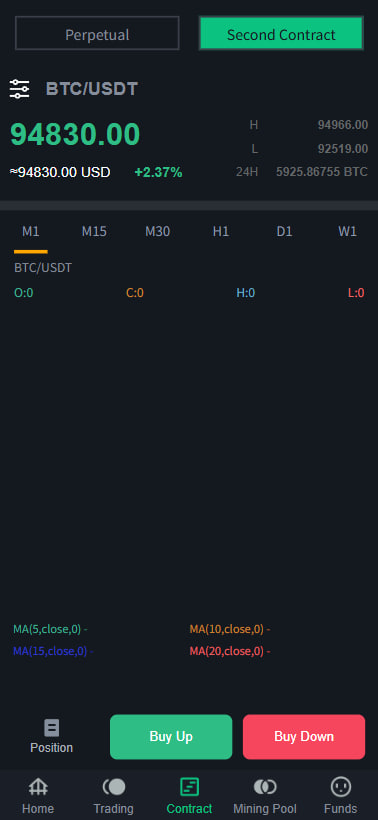Click the green Buy Up button
Viewport: 378px width, 820px height.
[x=171, y=737]
